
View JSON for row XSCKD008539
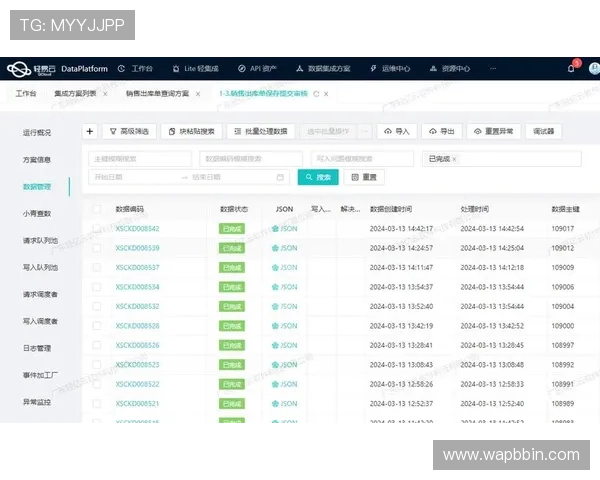tap(284, 248)
